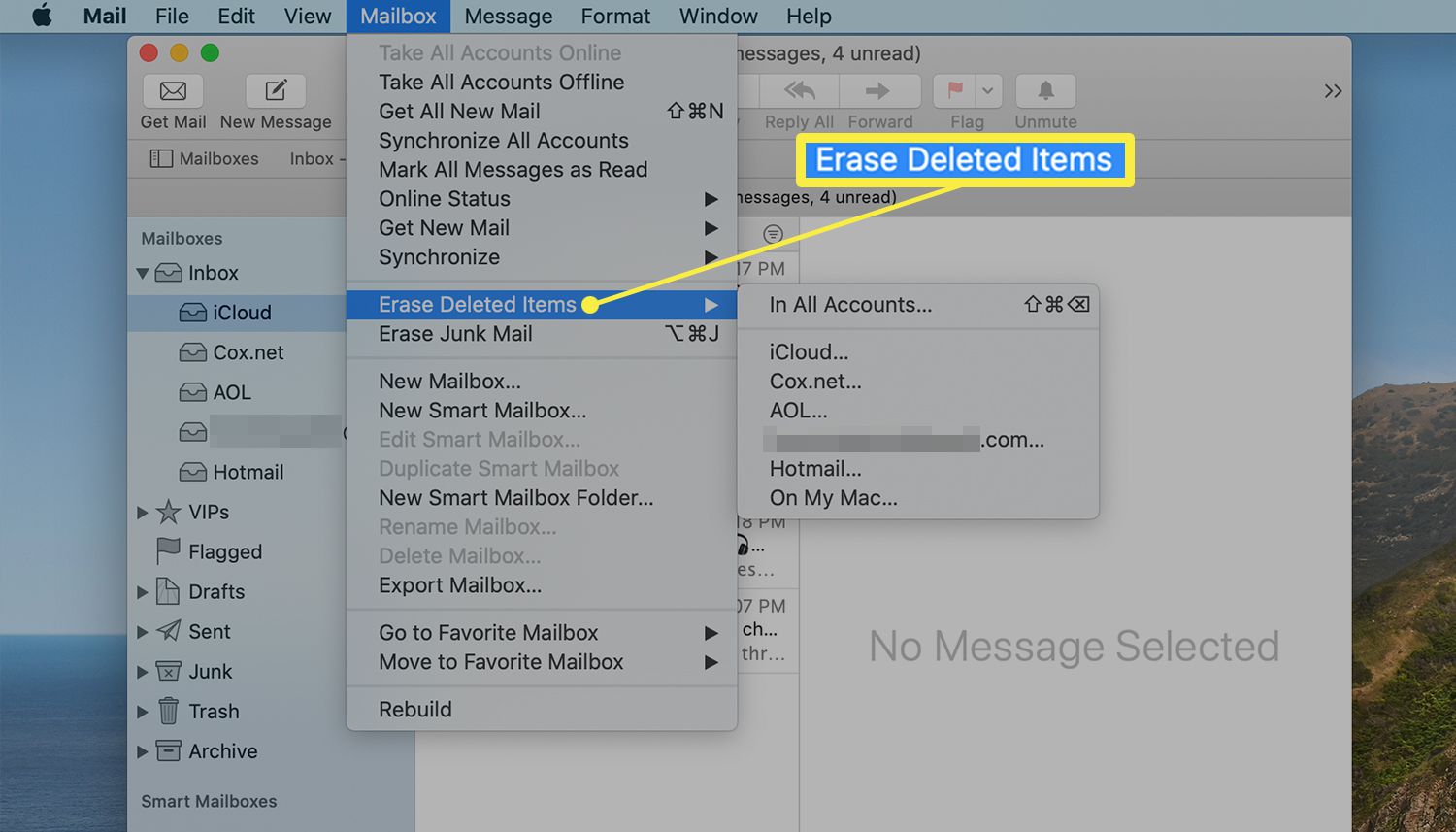Open the Get New Mail submenu
The width and height of the screenshot is (1456, 832).
click(x=542, y=228)
